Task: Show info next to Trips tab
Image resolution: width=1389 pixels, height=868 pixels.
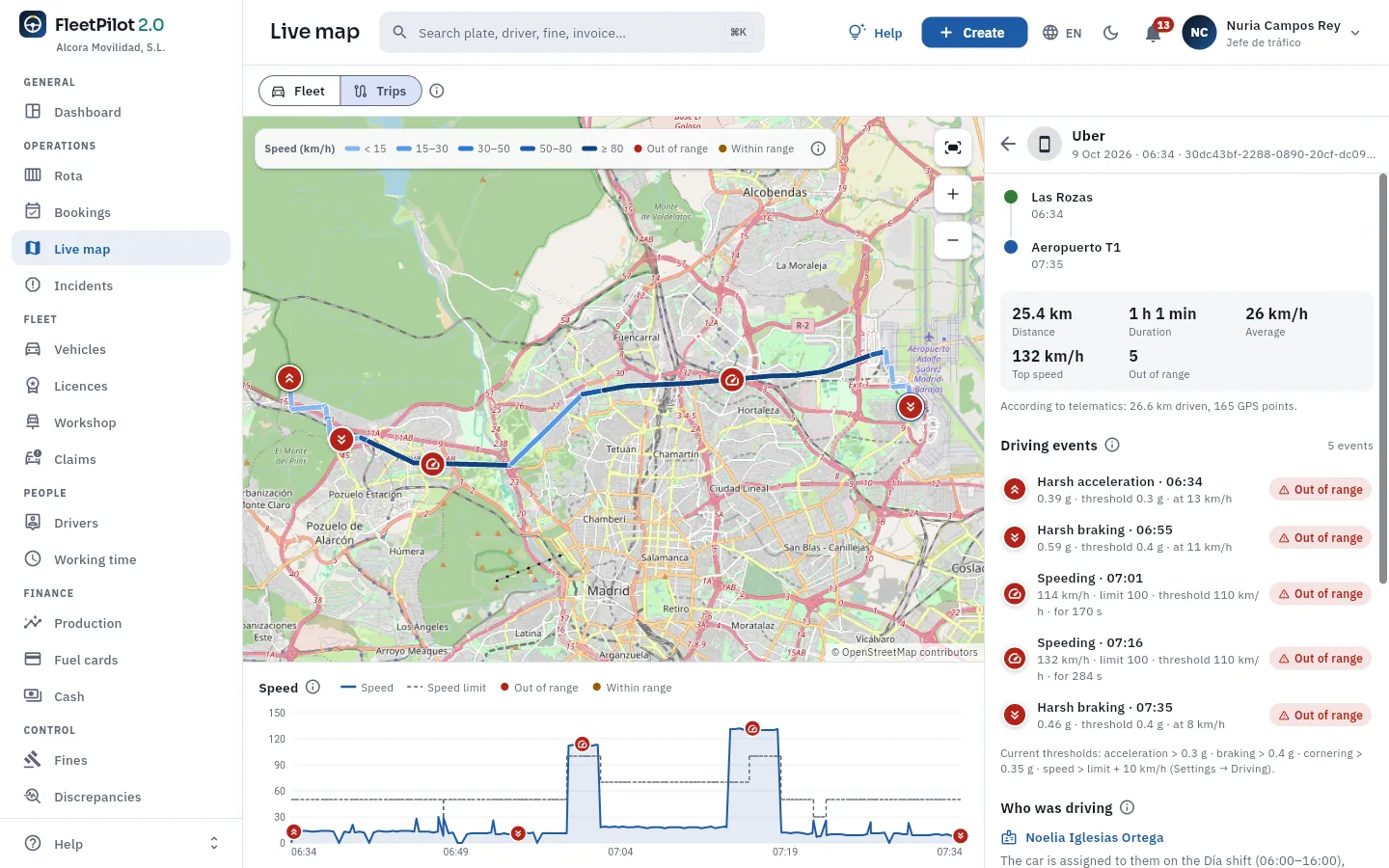Action: coord(437,91)
